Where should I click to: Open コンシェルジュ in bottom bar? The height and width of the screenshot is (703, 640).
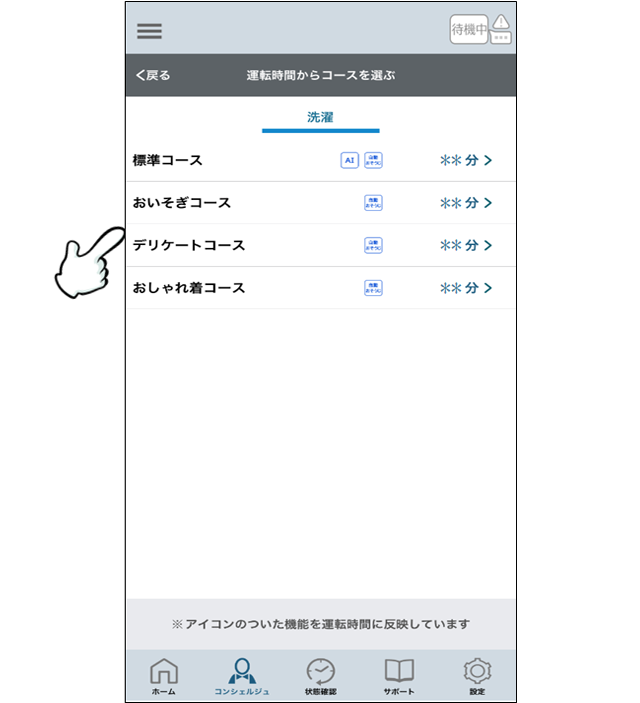(x=241, y=676)
